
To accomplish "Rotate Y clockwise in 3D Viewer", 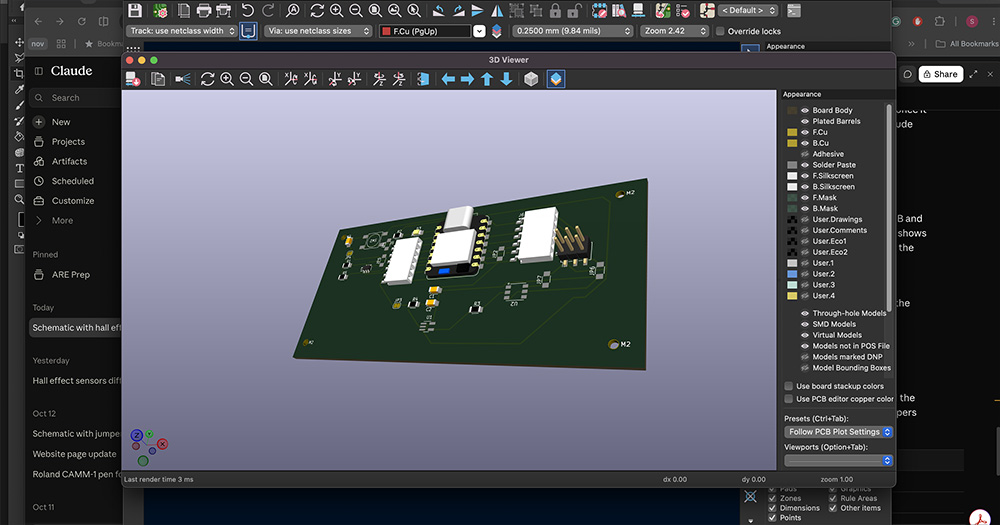I will [x=335, y=79].
